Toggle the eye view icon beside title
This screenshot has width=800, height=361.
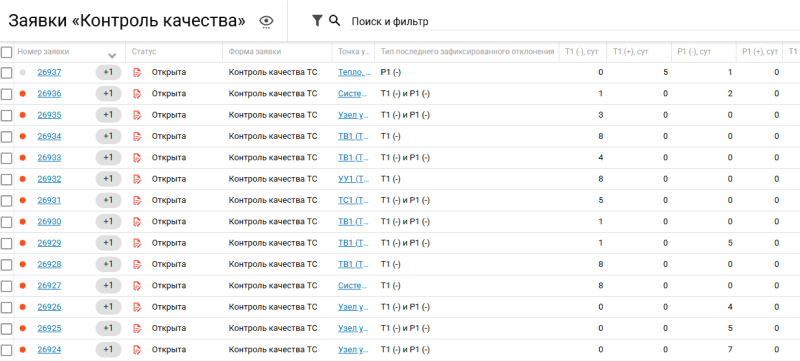266,21
